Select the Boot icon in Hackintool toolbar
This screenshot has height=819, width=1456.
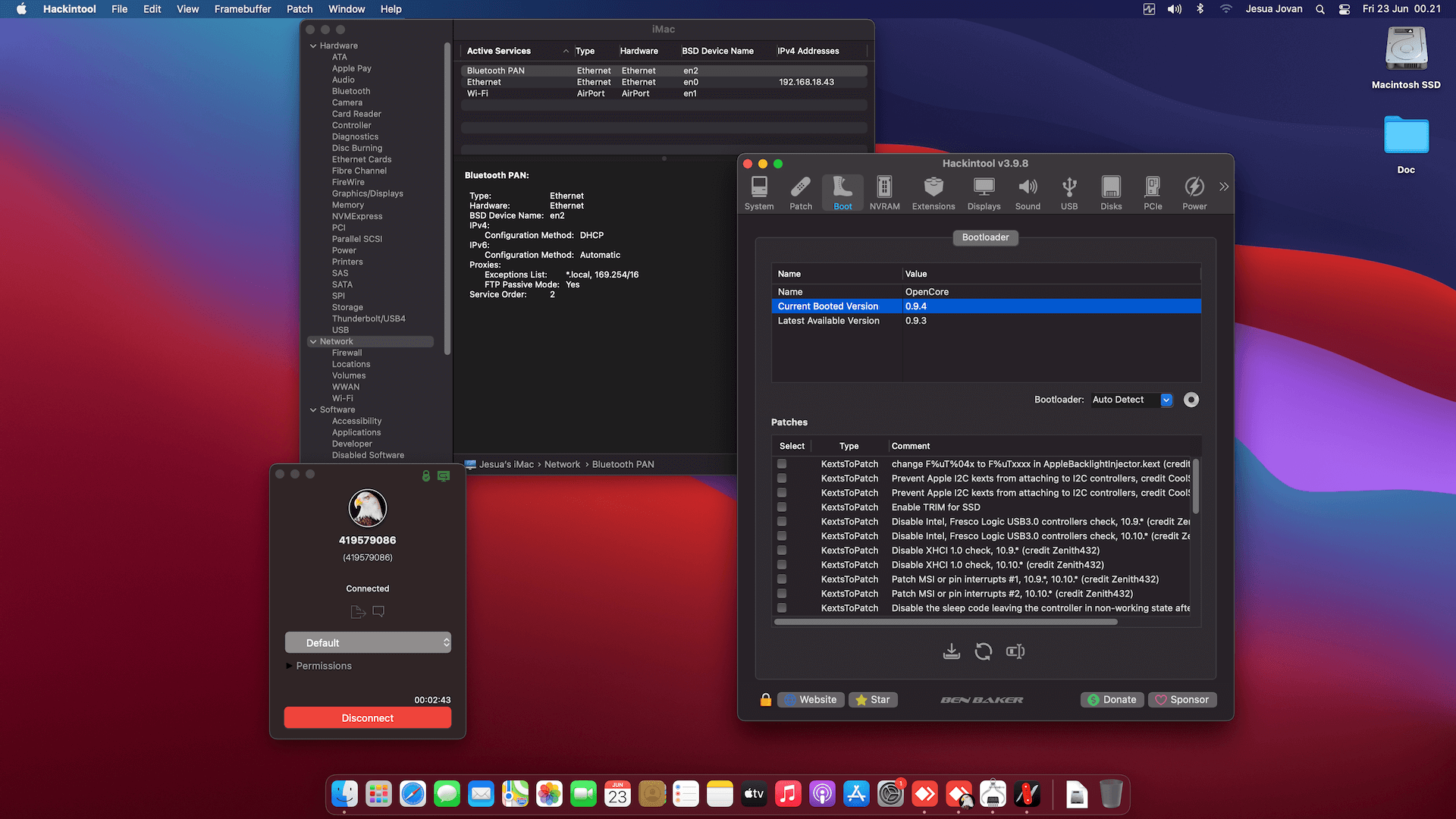pos(843,193)
